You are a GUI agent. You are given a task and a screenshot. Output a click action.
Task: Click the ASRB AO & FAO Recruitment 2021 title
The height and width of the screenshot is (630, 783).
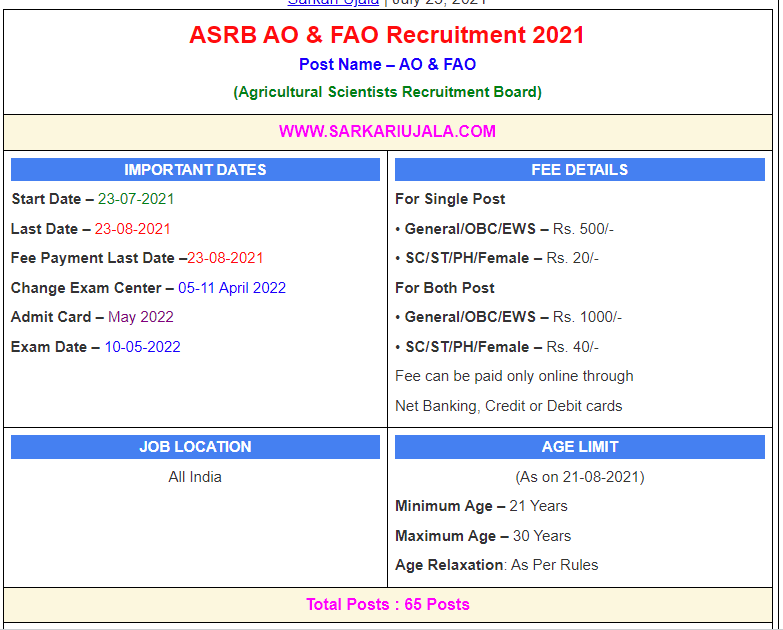point(387,35)
